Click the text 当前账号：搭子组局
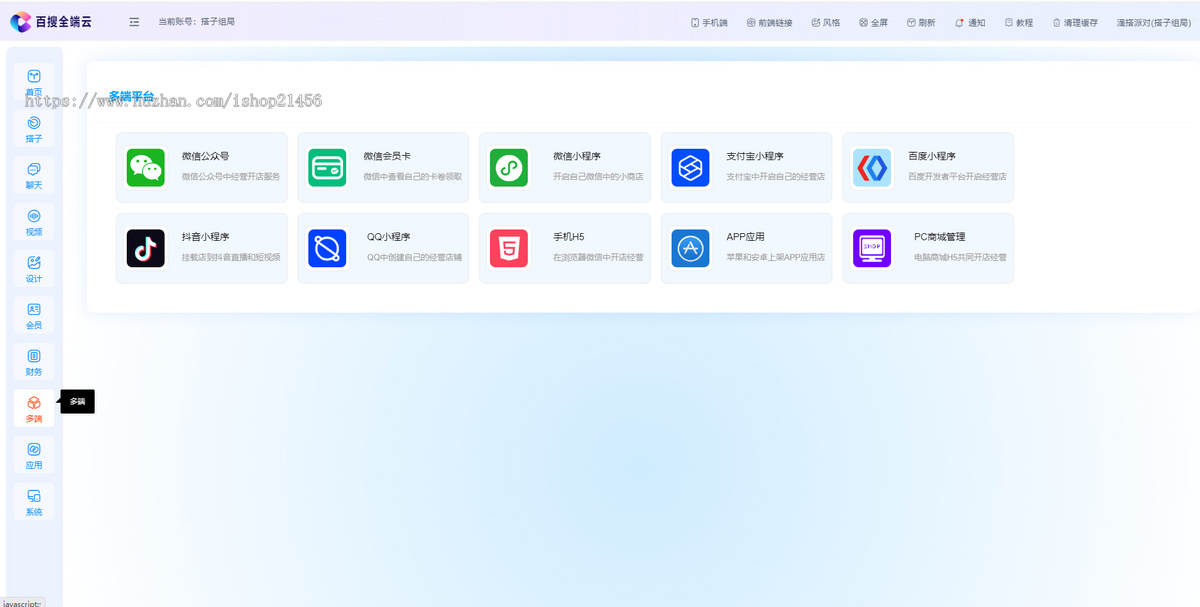Image resolution: width=1200 pixels, height=607 pixels. pyautogui.click(x=196, y=21)
